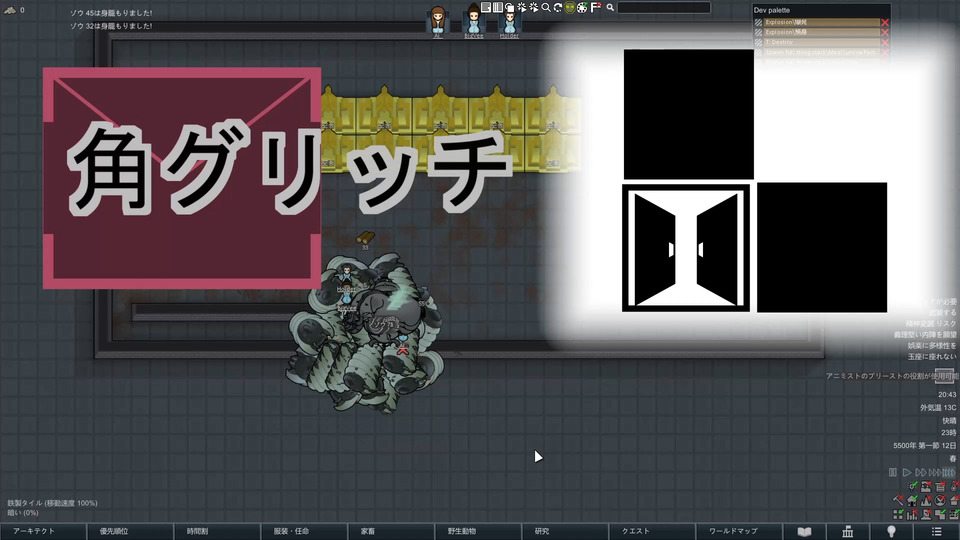The image size is (960, 540).
Task: Open the debug log window icon
Action: (x=486, y=7)
